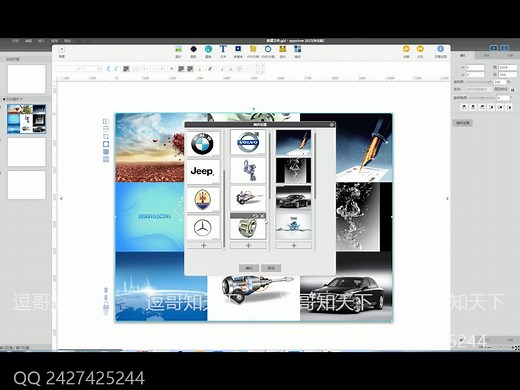Viewport: 520px width, 390px height.
Task: Click the insert picture icon in the toolbar
Action: pos(179,49)
